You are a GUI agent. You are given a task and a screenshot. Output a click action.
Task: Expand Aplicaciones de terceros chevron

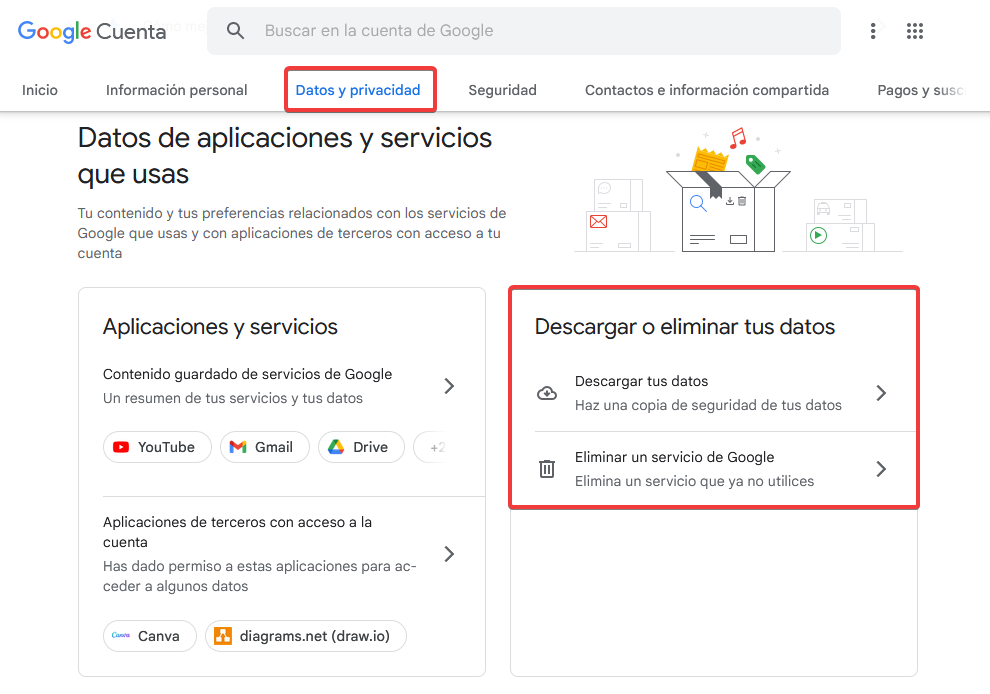[449, 554]
